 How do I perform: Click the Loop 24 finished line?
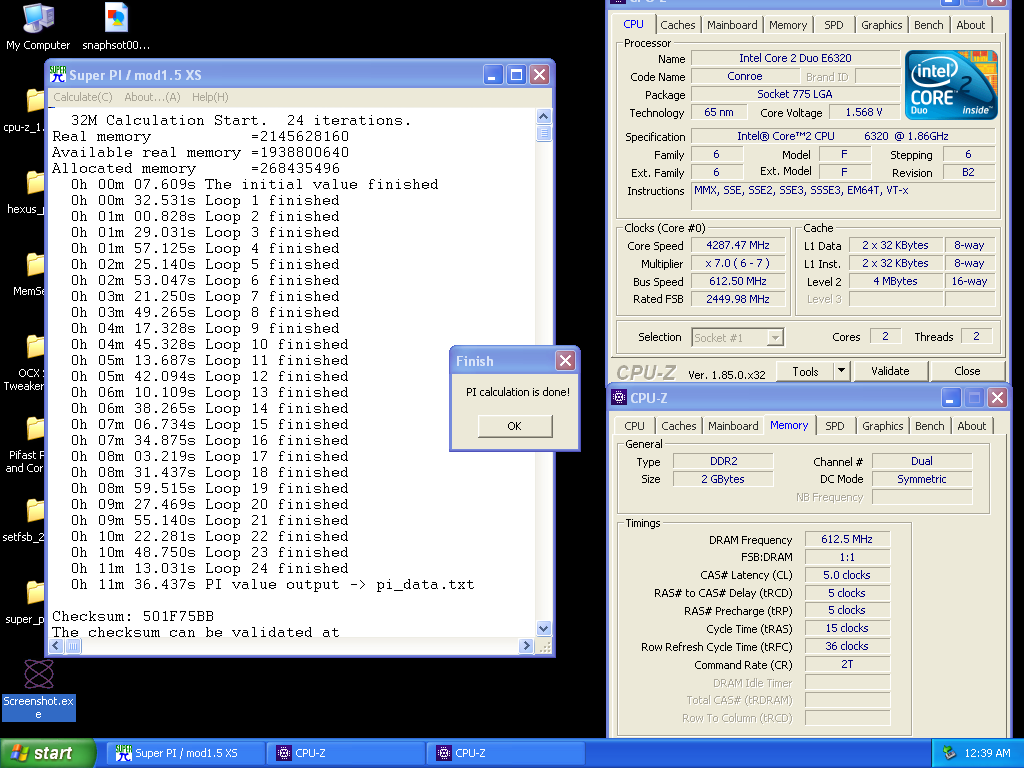coord(210,568)
